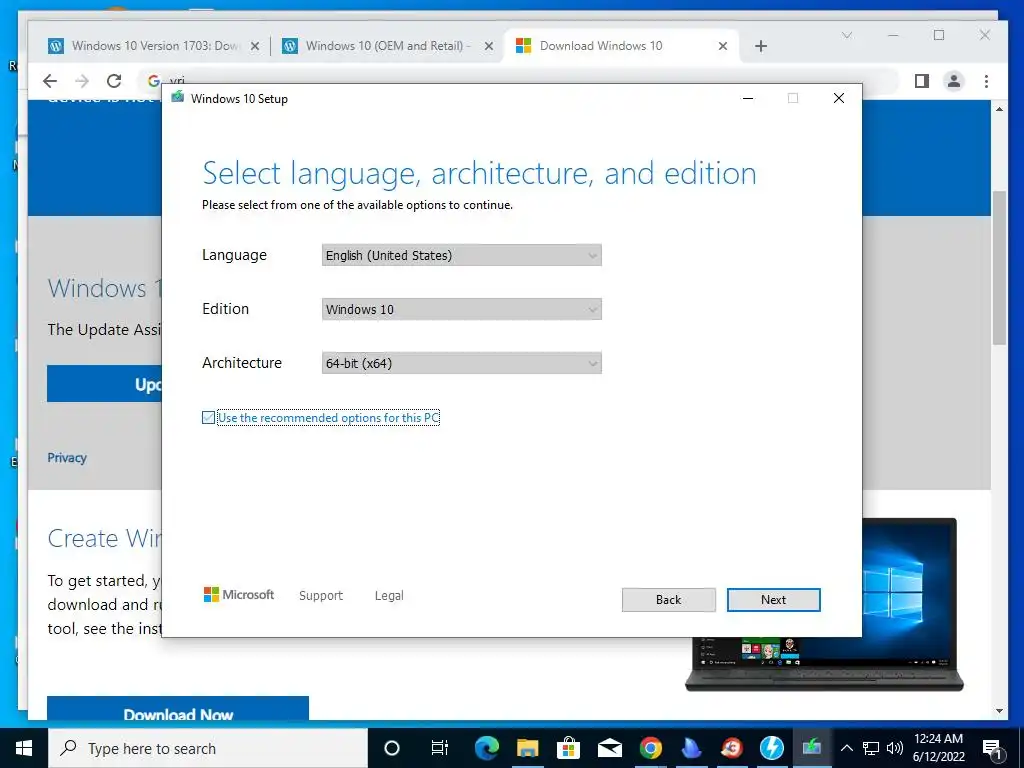Image resolution: width=1024 pixels, height=768 pixels.
Task: Toggle the browser side panel icon
Action: pyautogui.click(x=921, y=81)
